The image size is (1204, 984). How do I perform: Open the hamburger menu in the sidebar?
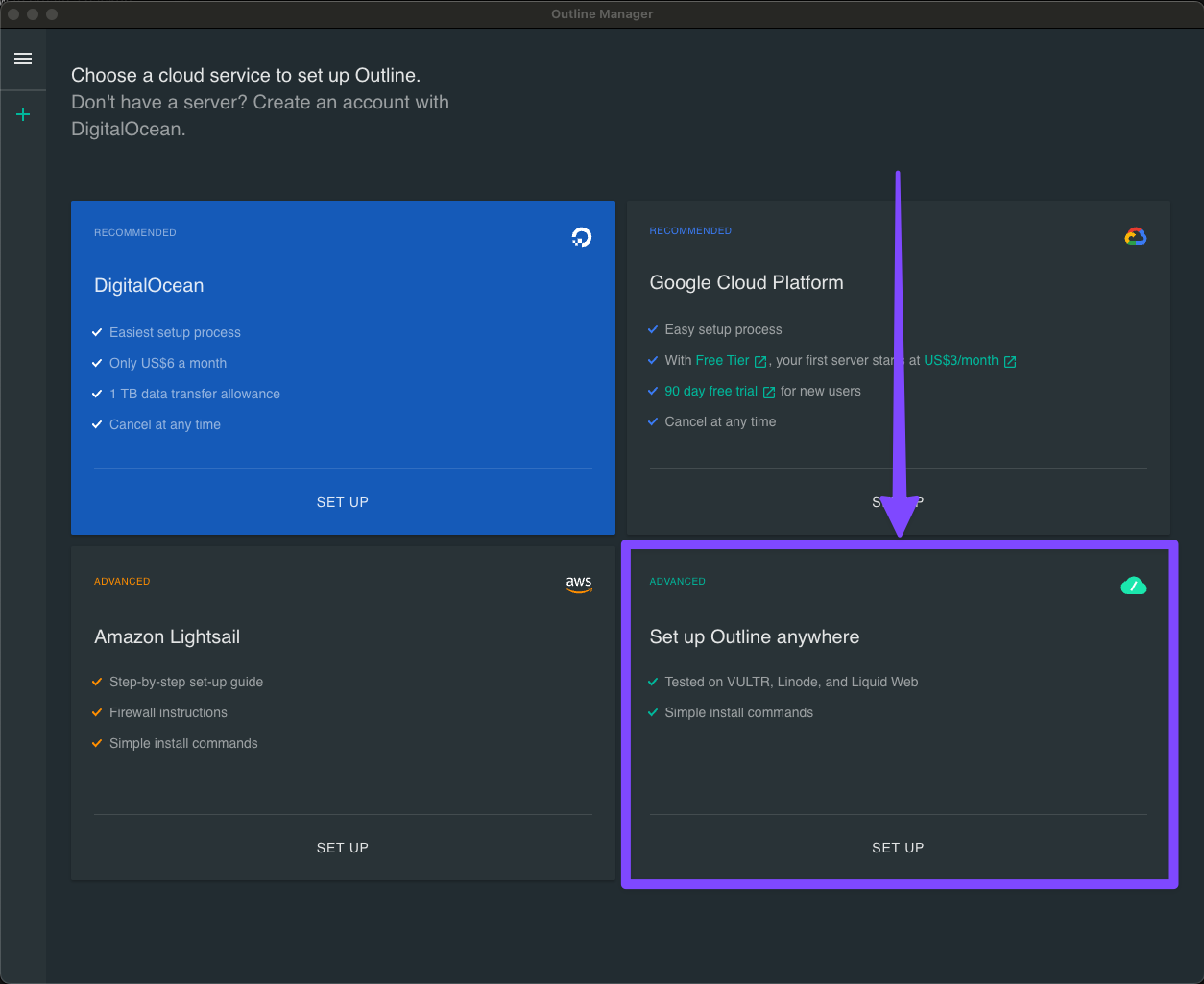click(23, 59)
